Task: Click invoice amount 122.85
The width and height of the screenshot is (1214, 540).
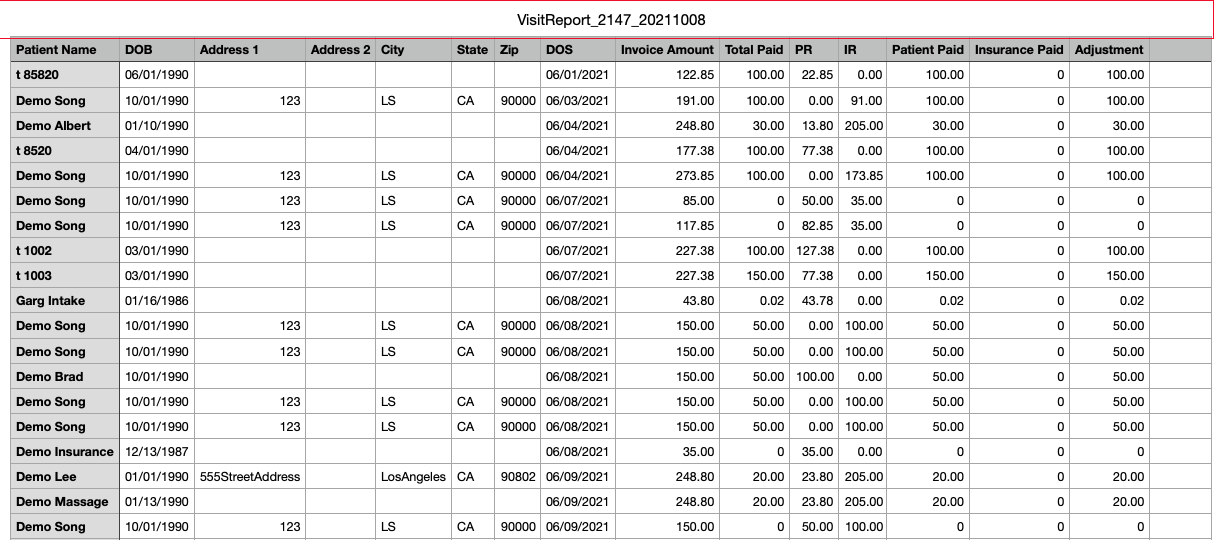Action: coord(668,75)
